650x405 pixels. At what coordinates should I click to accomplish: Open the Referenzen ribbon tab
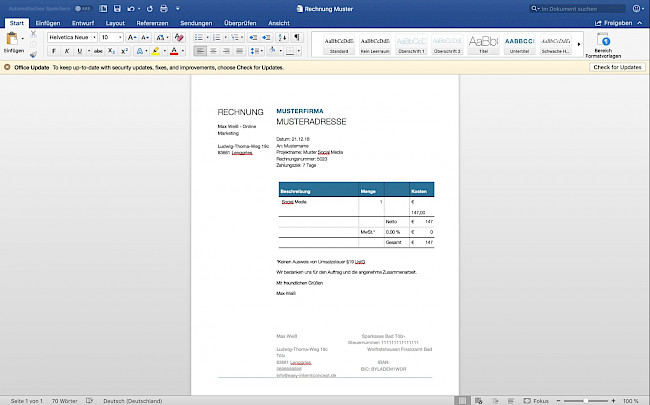click(x=152, y=22)
